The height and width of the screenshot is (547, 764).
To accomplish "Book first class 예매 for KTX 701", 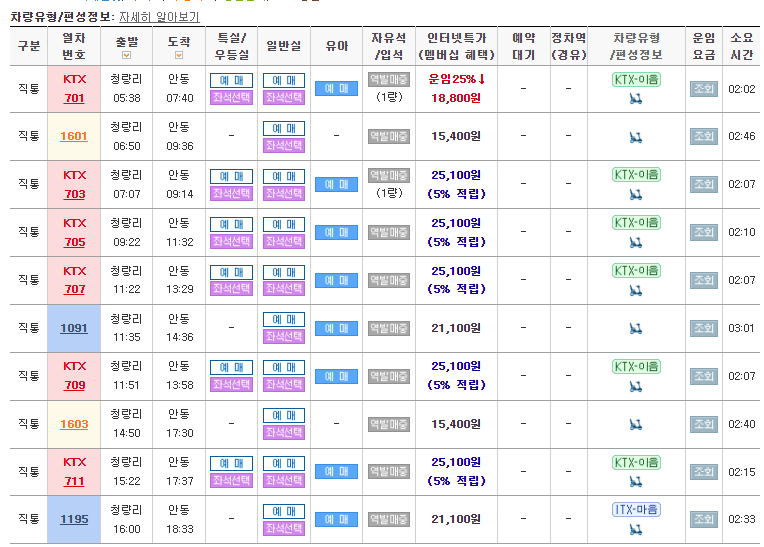I will pyautogui.click(x=231, y=80).
